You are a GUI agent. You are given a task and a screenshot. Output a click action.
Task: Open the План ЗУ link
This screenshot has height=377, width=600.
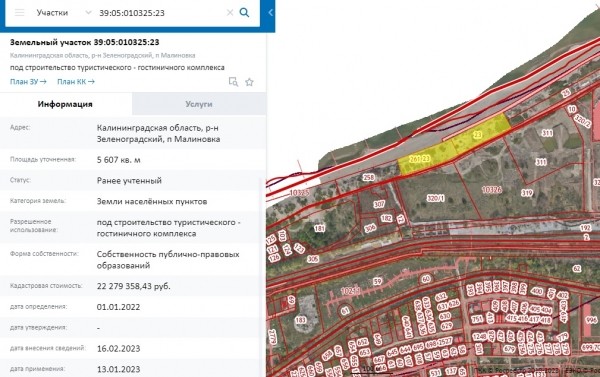click(28, 82)
